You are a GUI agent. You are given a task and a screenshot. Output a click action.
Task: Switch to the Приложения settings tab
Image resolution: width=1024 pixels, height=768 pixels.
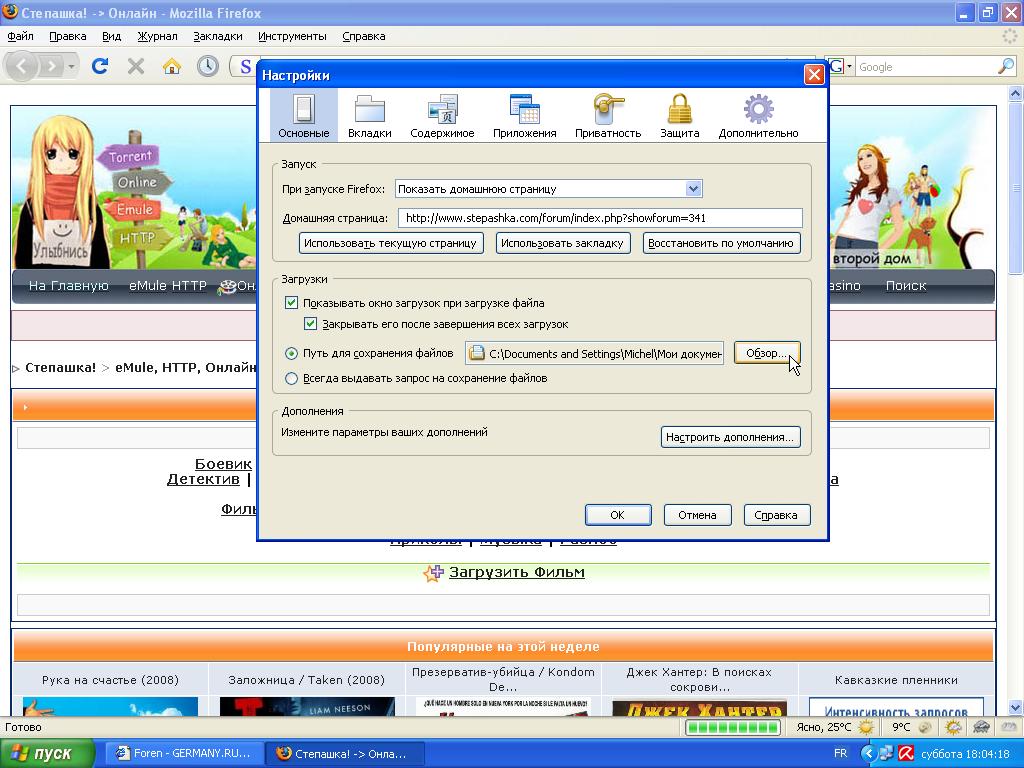[524, 116]
